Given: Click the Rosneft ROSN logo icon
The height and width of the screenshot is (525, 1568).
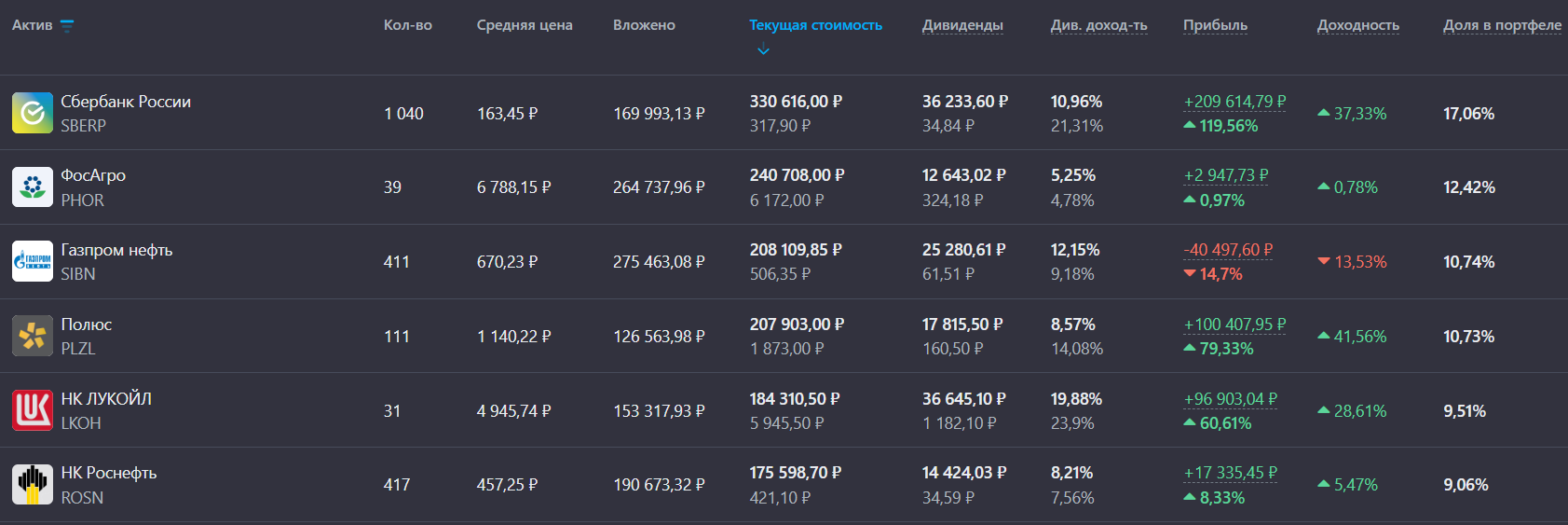Looking at the screenshot, I should click(33, 485).
